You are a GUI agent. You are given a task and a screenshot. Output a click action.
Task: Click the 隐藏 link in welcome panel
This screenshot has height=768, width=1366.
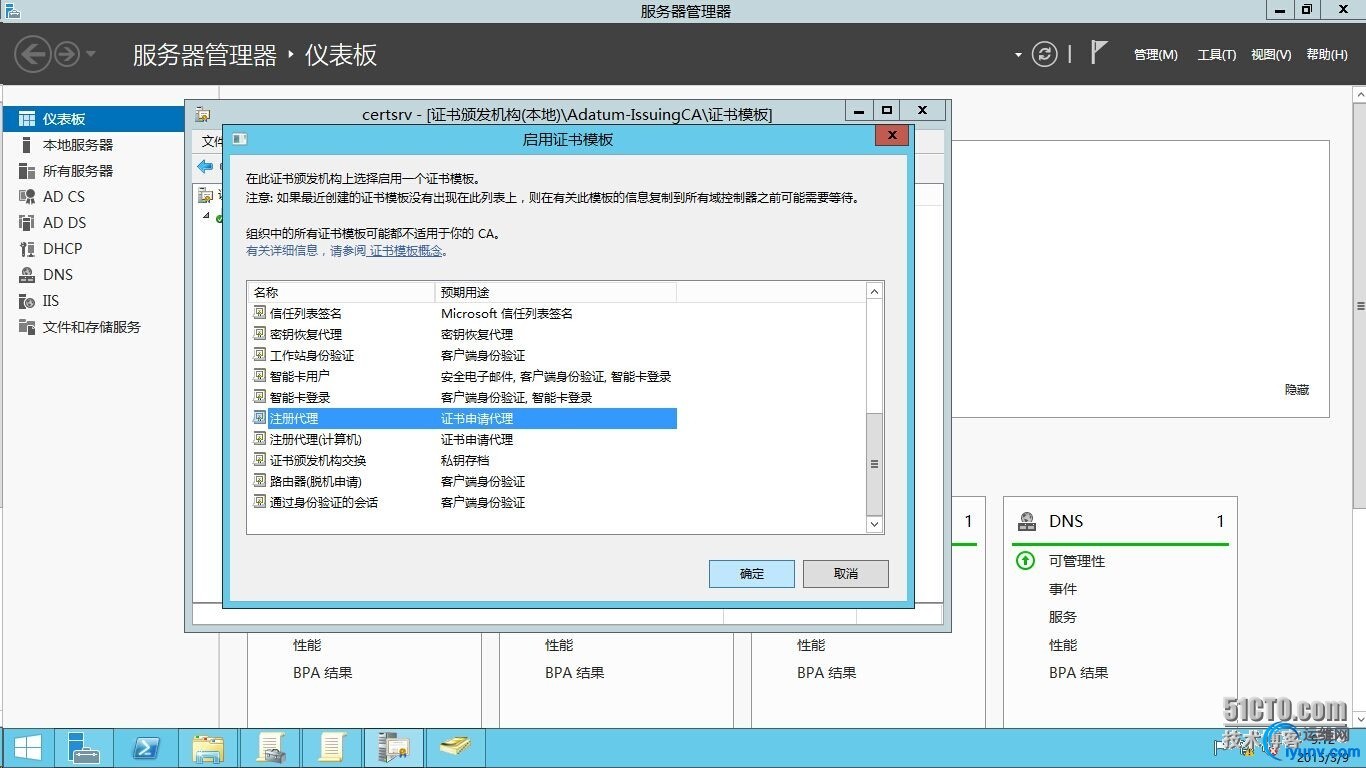click(x=1297, y=390)
